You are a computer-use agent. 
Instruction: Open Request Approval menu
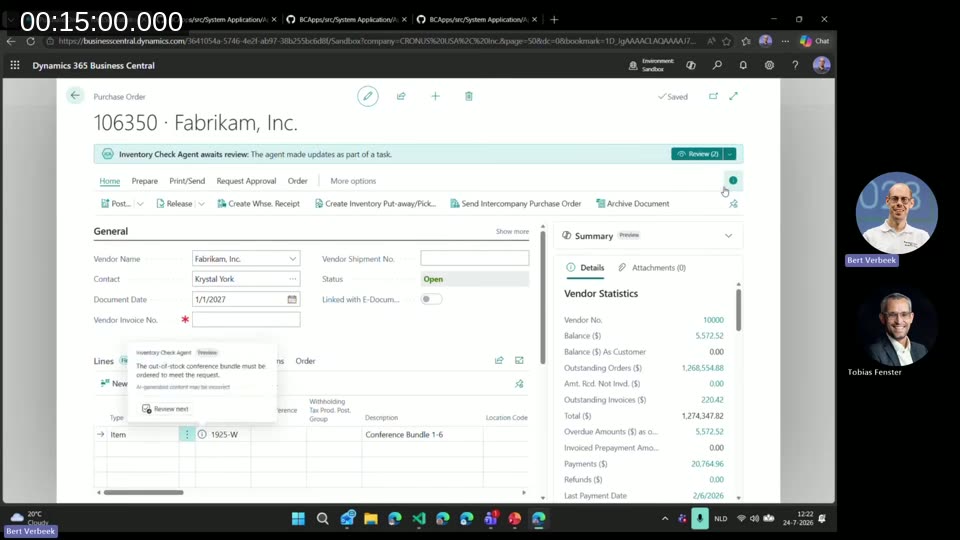pos(246,181)
